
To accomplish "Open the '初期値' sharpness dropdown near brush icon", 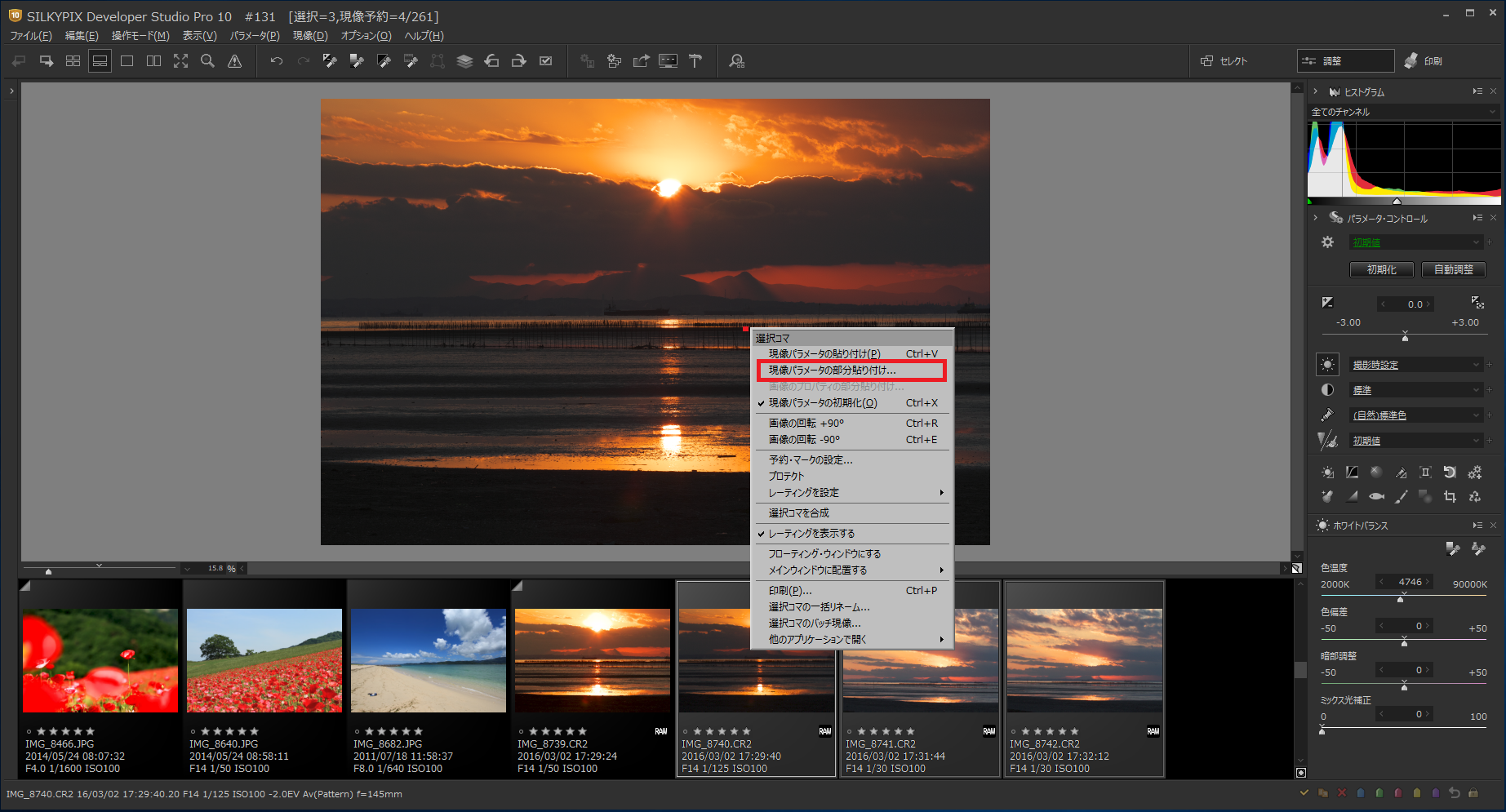I will 1416,441.
